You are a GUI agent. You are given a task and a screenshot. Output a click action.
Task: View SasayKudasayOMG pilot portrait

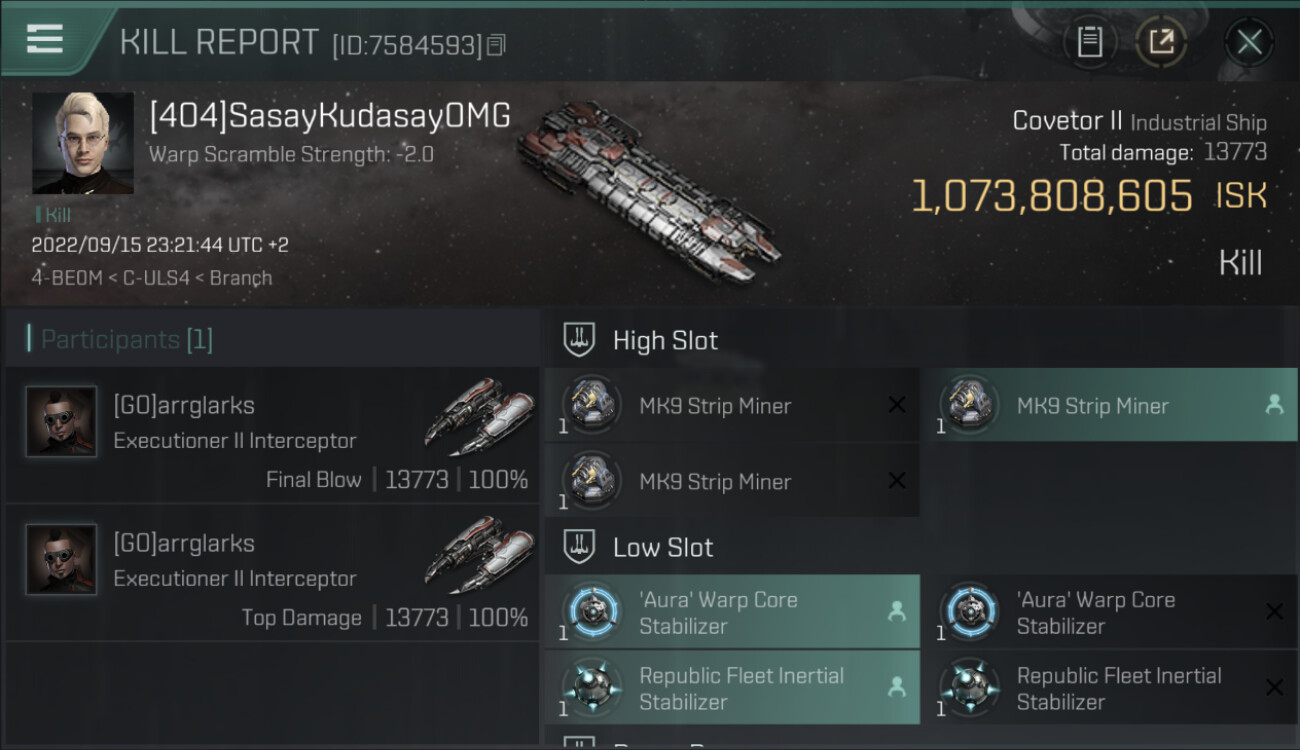tap(83, 143)
